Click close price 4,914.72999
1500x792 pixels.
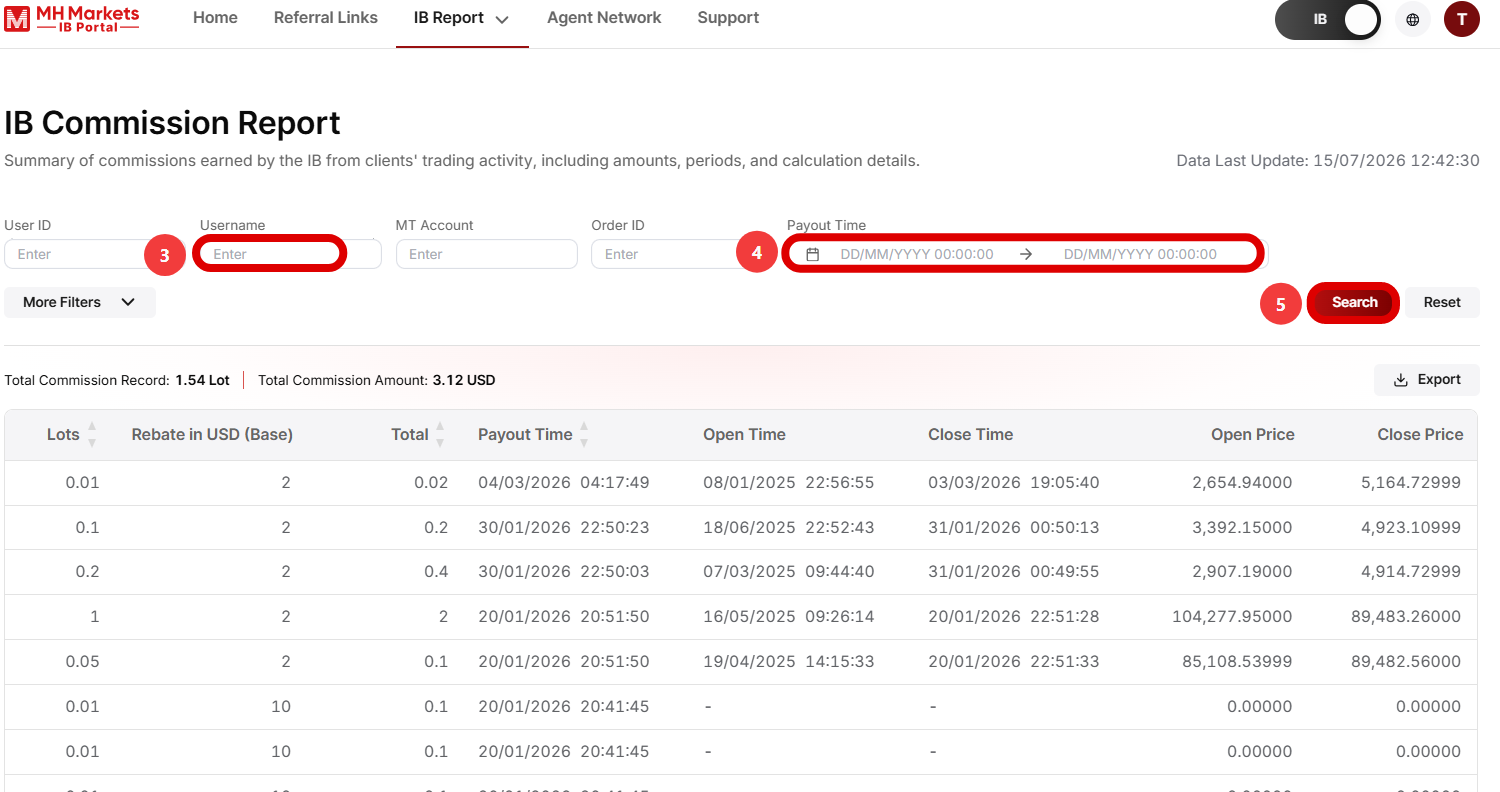click(x=1411, y=572)
